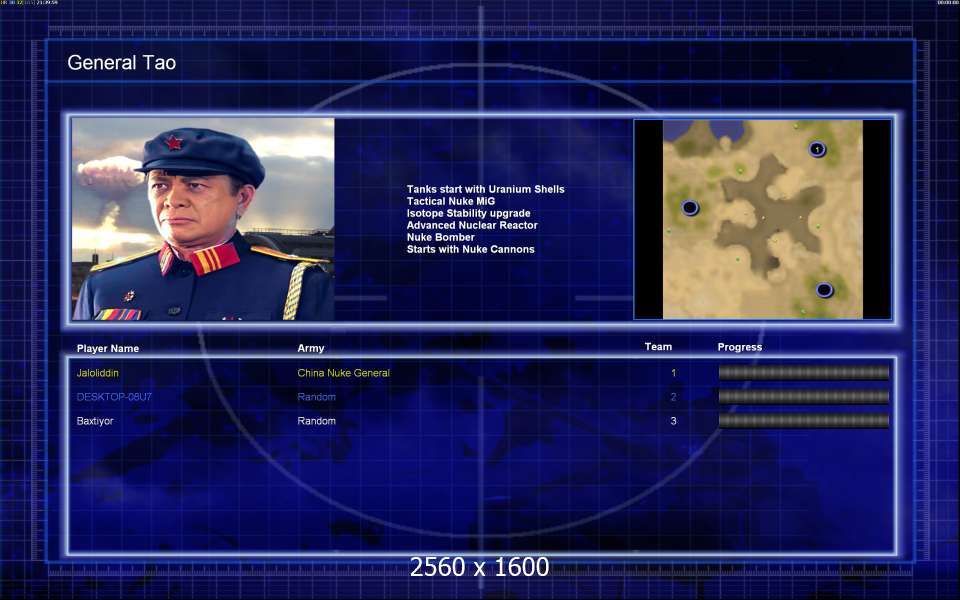Viewport: 960px width, 600px height.
Task: Click team number 2 for DESKTOP-08U7
Action: pyautogui.click(x=673, y=397)
